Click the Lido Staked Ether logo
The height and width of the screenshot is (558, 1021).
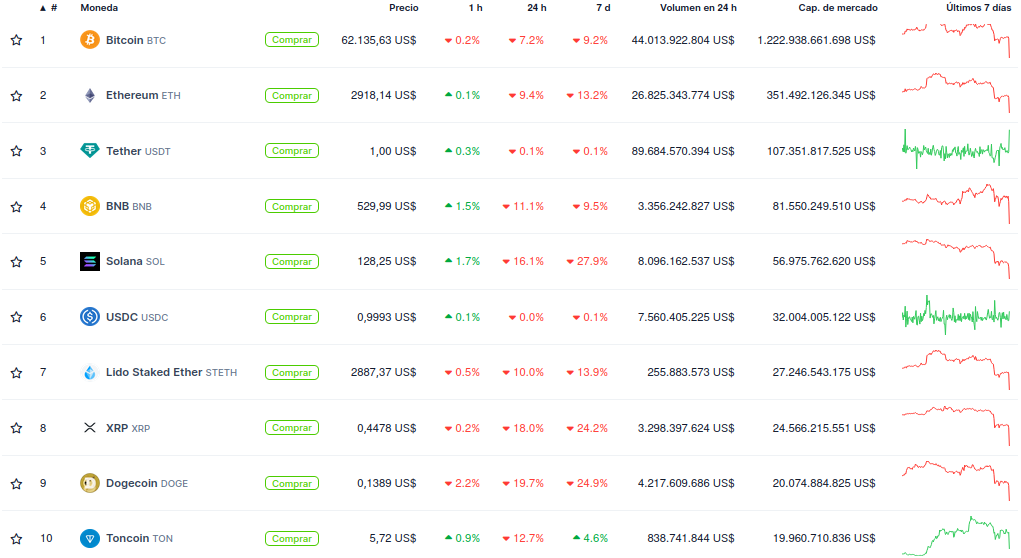(89, 372)
